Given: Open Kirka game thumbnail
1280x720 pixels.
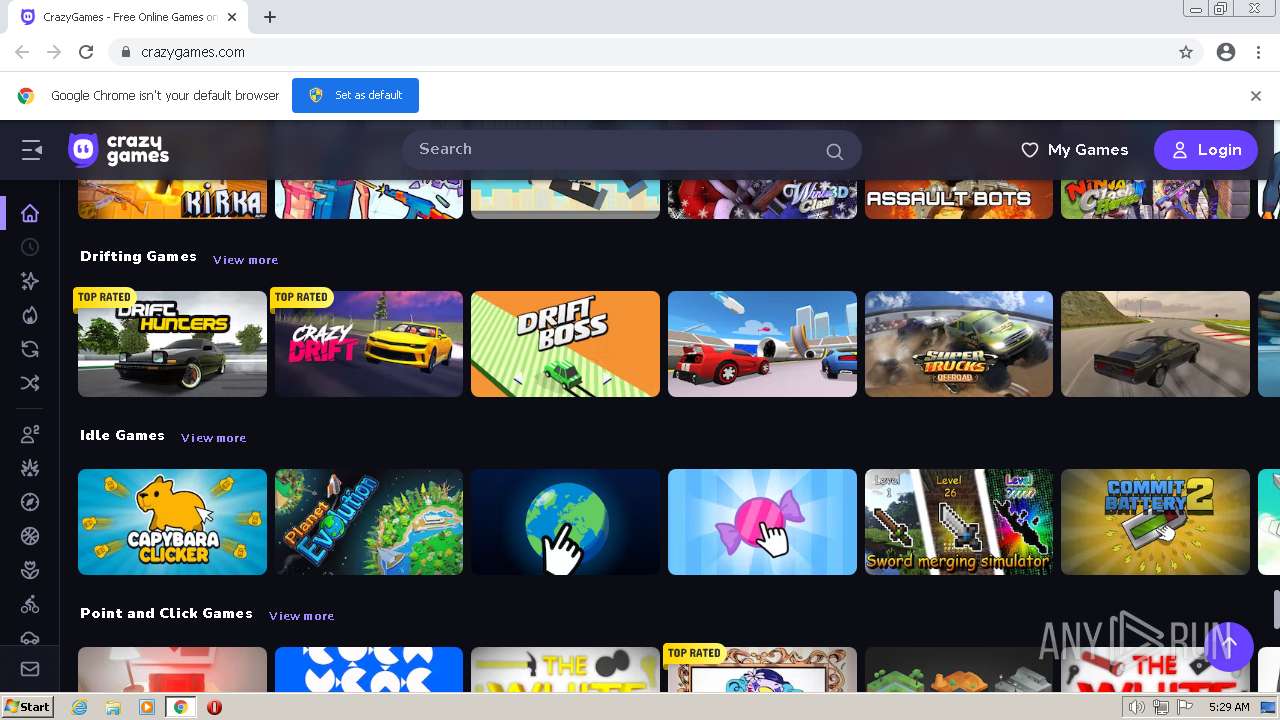Looking at the screenshot, I should click(172, 199).
